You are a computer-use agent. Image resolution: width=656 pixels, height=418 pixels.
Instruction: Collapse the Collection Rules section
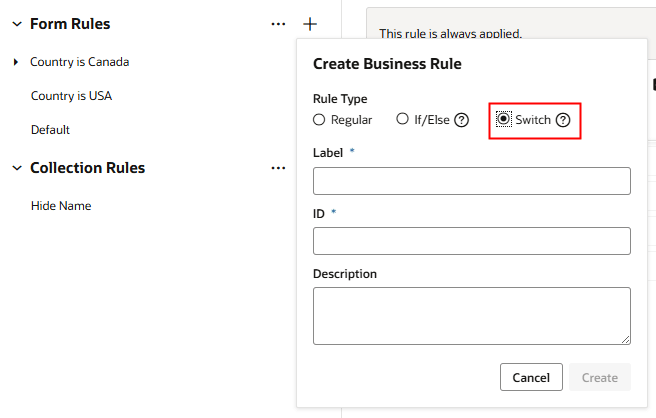point(16,168)
